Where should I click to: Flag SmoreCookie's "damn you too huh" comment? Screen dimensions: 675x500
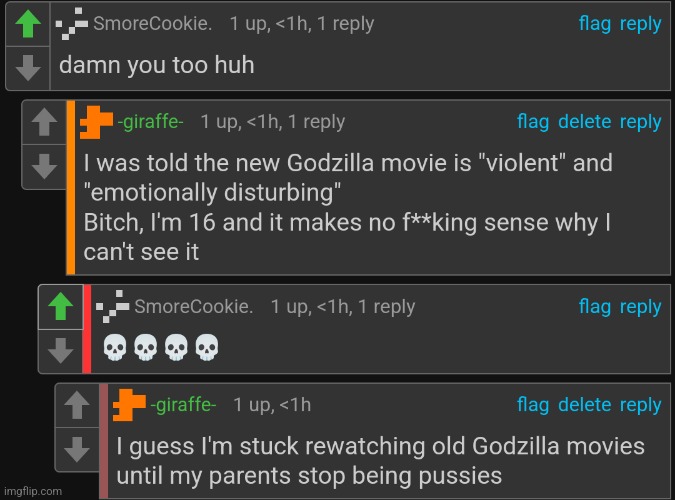pos(594,24)
